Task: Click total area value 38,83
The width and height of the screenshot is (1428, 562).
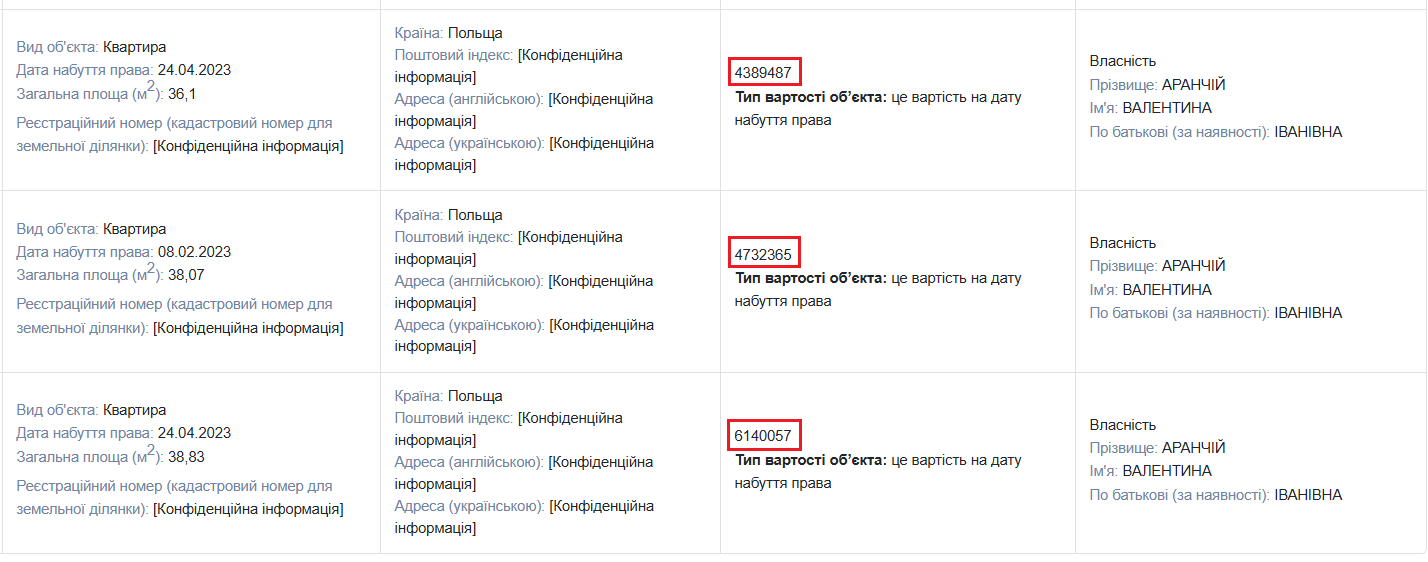Action: (185, 456)
